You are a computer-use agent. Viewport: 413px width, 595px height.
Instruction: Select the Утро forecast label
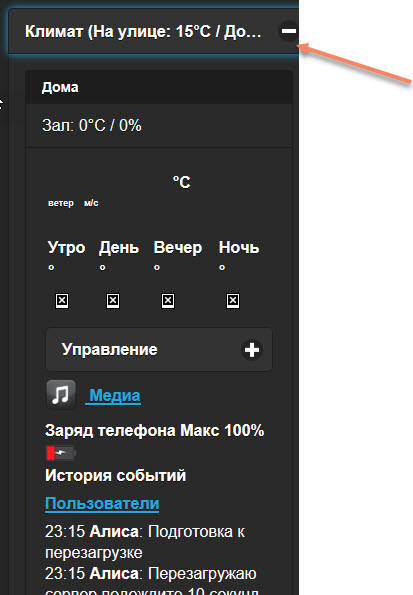tap(66, 247)
